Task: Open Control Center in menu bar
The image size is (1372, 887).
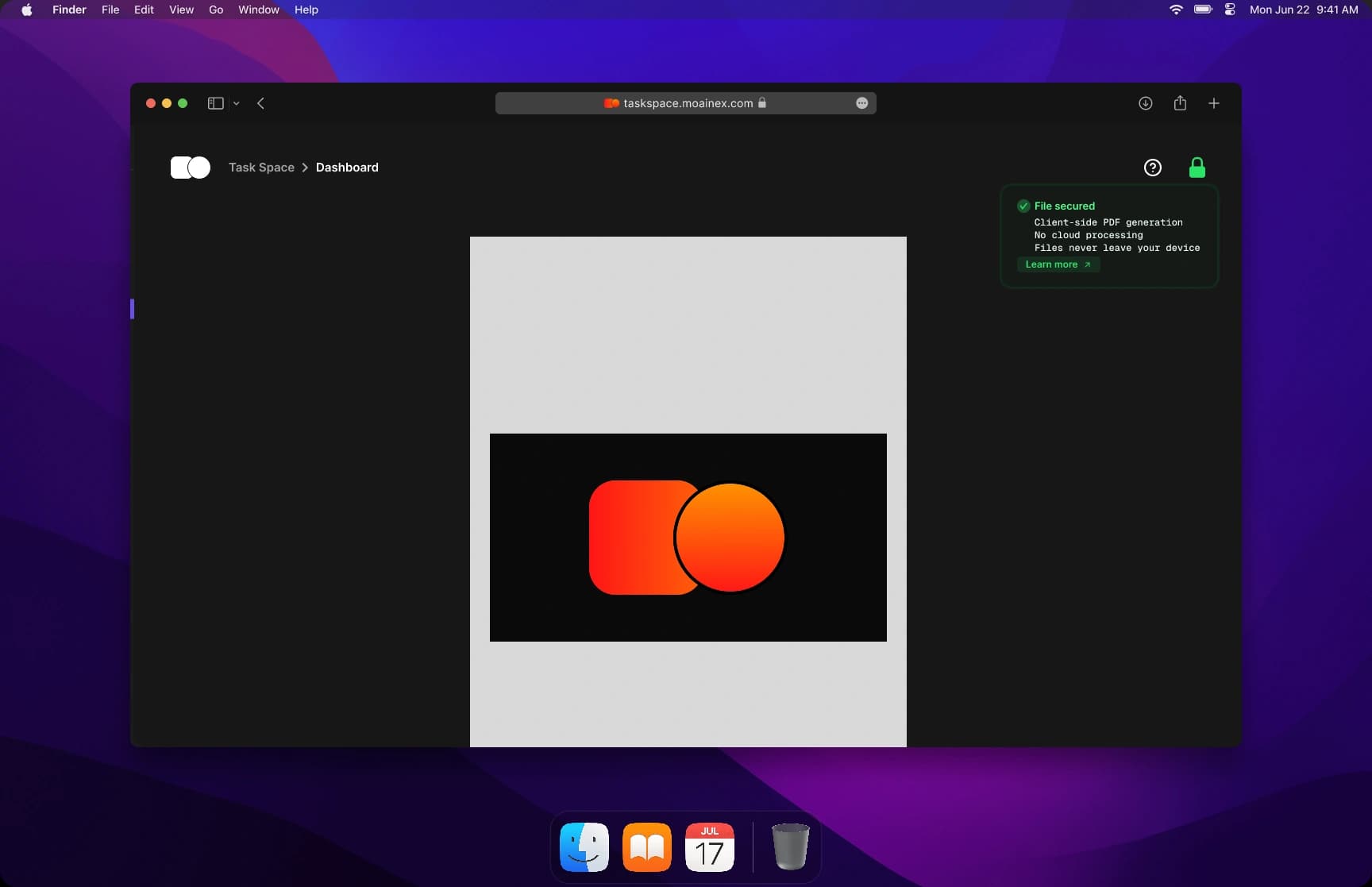Action: pos(1230,10)
